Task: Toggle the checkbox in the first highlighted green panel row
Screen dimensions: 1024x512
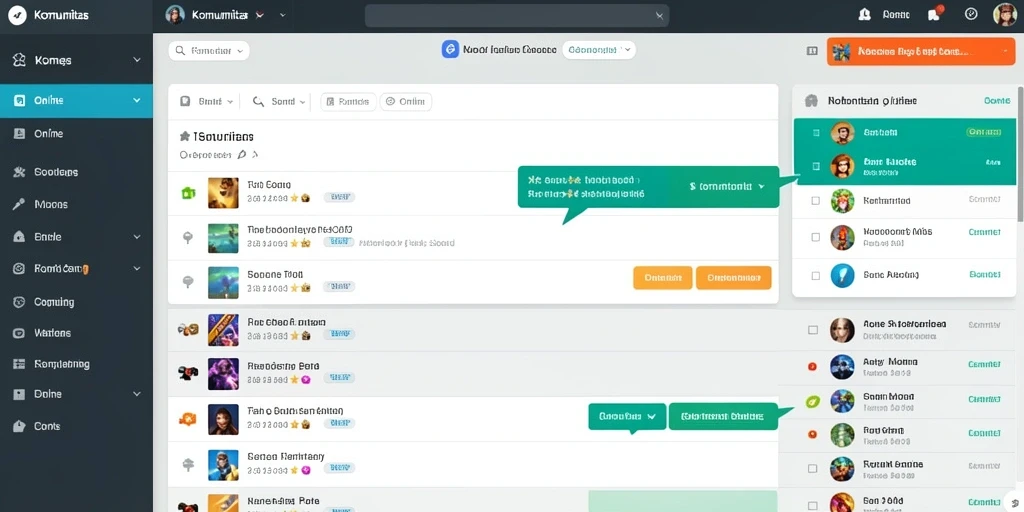Action: coord(815,133)
